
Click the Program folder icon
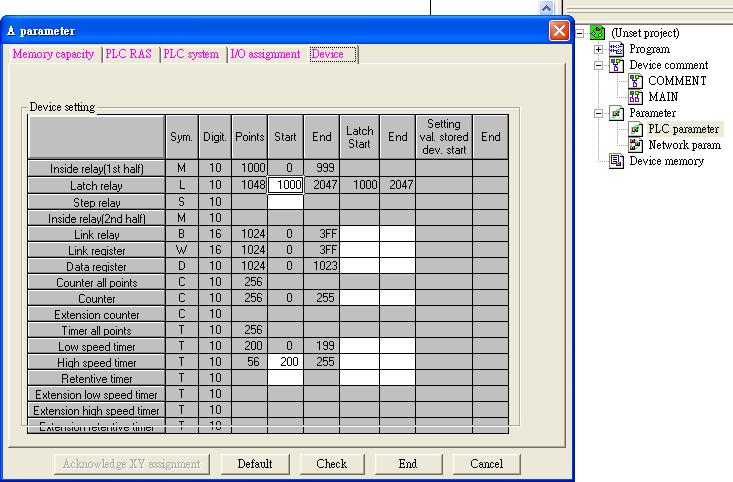tap(617, 49)
